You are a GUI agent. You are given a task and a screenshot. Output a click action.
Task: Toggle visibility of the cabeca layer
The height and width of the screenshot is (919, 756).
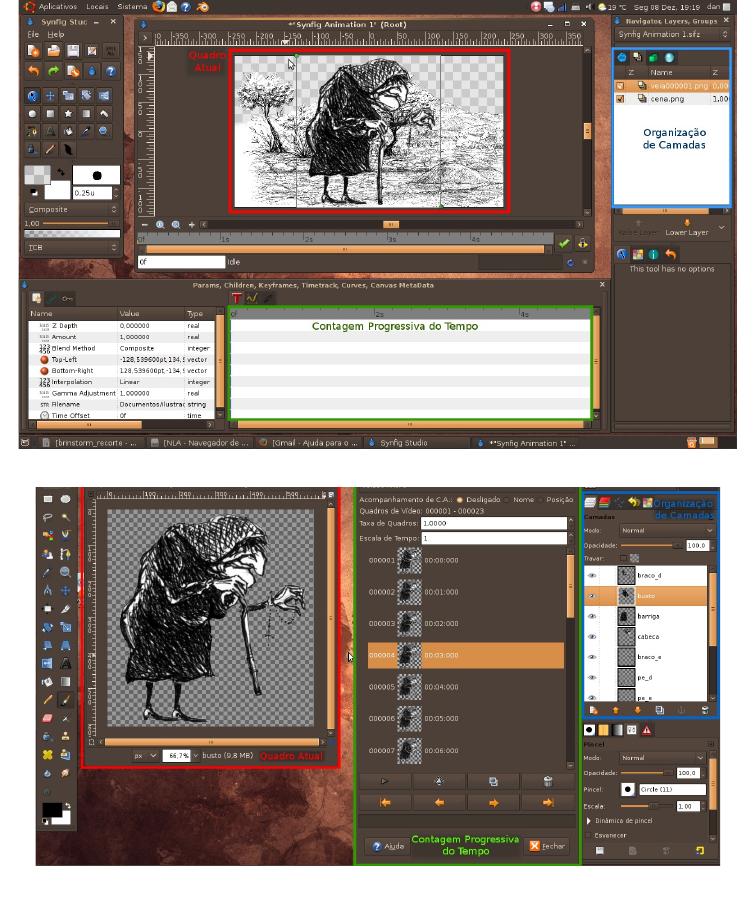(x=592, y=637)
